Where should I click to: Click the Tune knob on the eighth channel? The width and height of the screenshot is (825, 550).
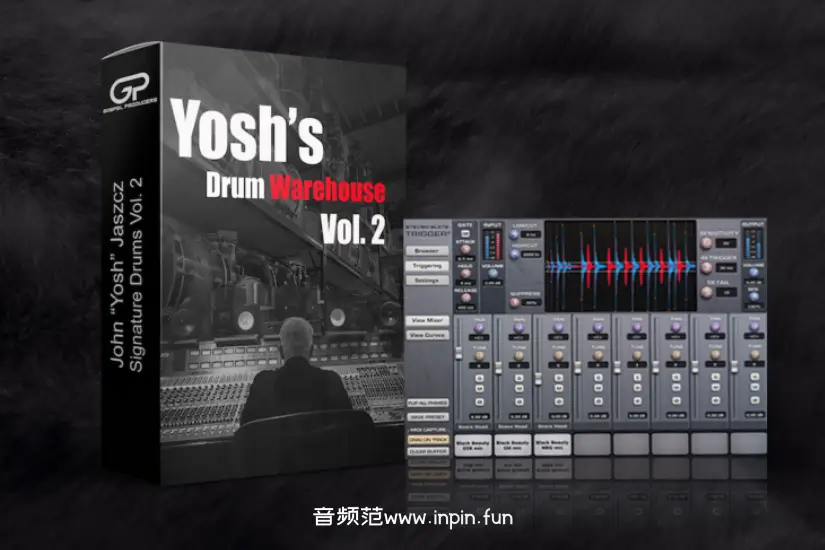pos(754,355)
